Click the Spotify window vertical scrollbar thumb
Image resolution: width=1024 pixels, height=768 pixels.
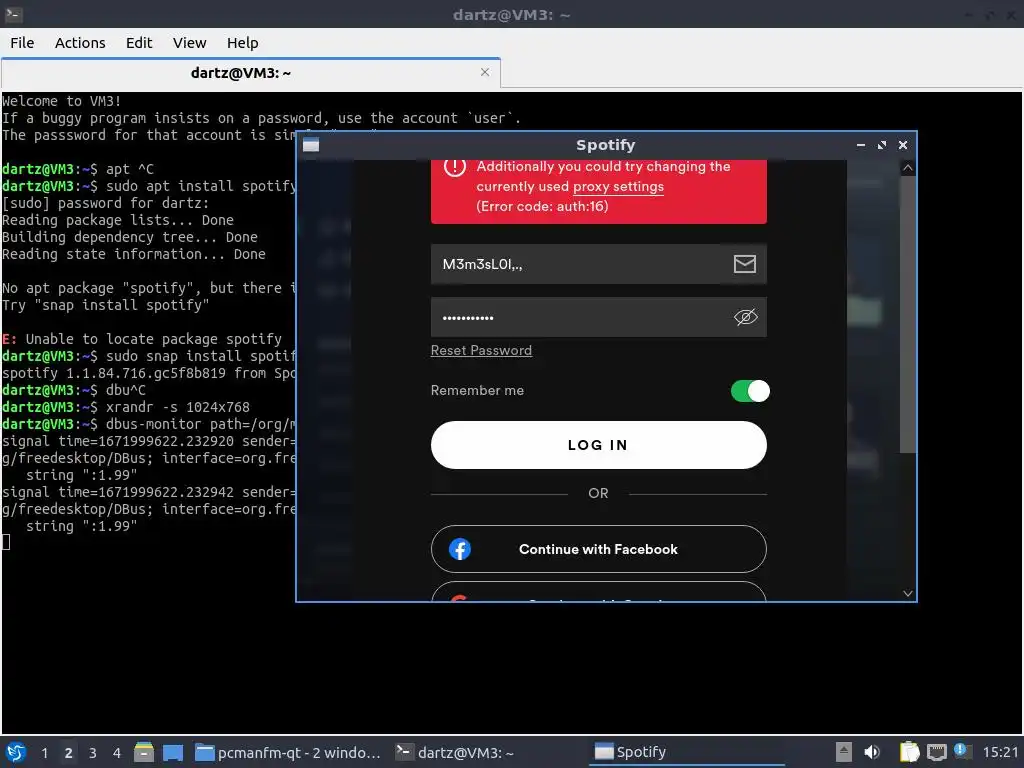click(x=908, y=314)
